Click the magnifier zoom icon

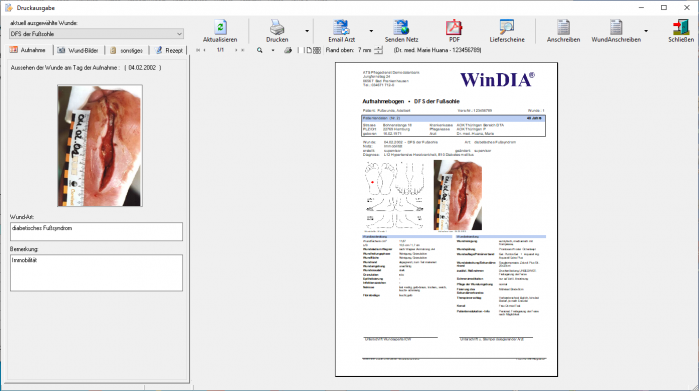tap(259, 50)
